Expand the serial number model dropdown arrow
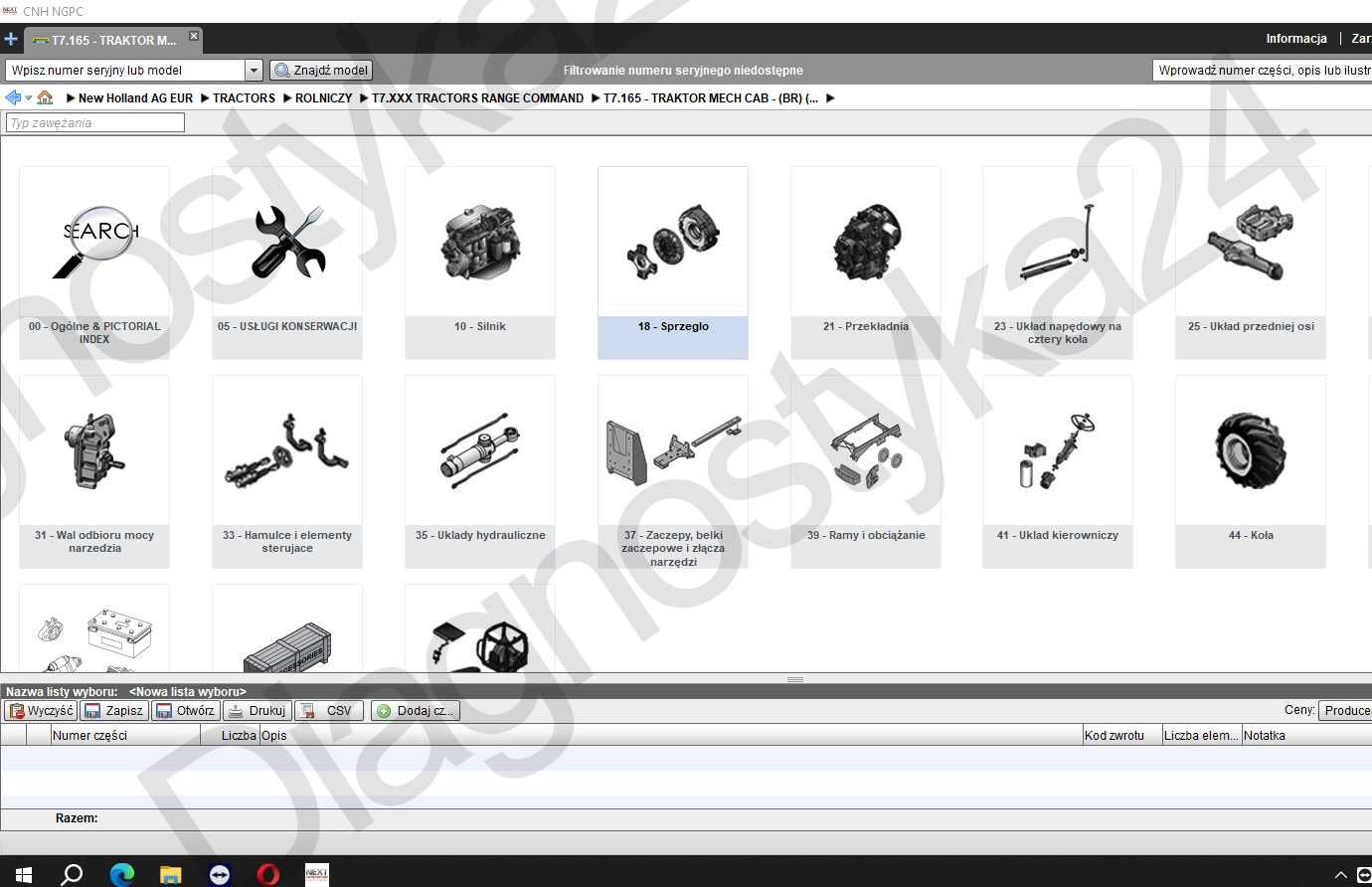The width and height of the screenshot is (1372, 887). pos(254,71)
